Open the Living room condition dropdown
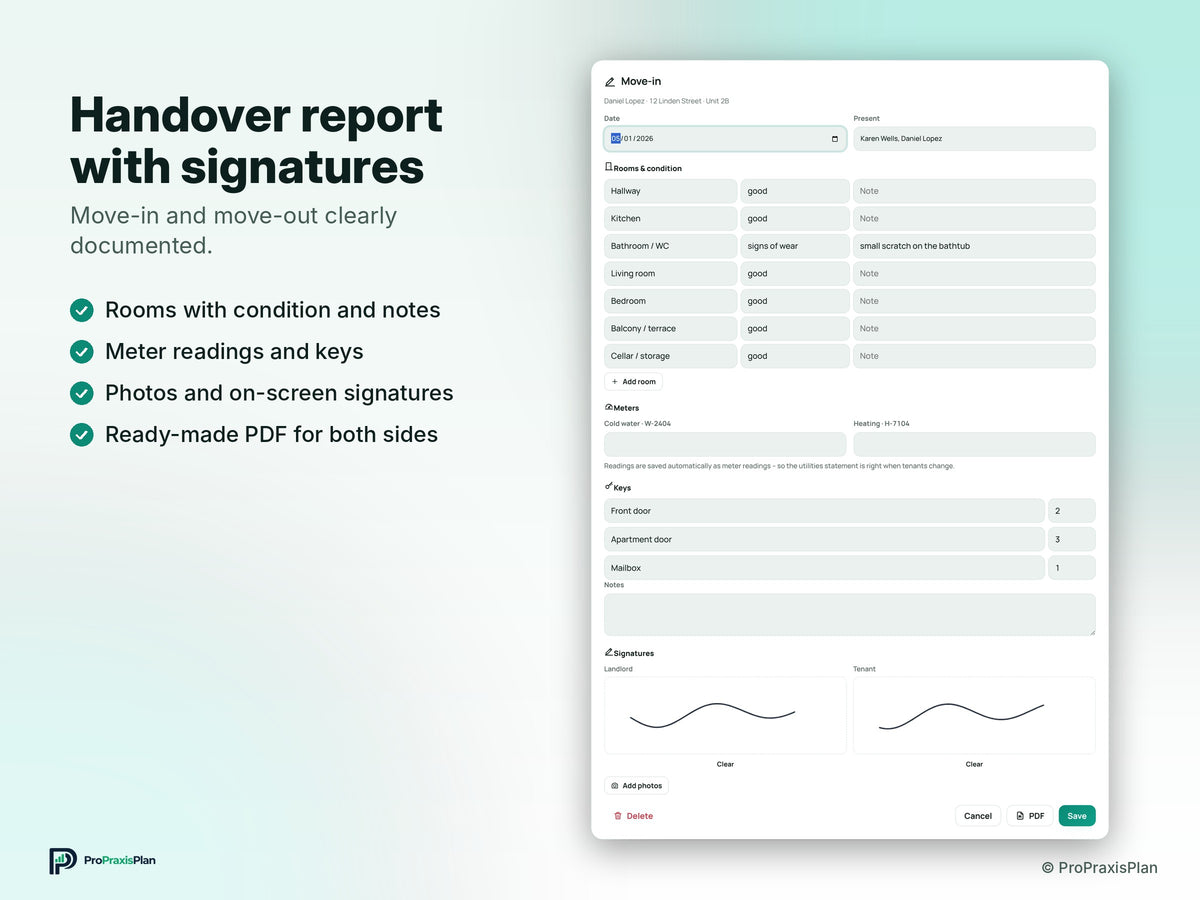 (x=795, y=274)
